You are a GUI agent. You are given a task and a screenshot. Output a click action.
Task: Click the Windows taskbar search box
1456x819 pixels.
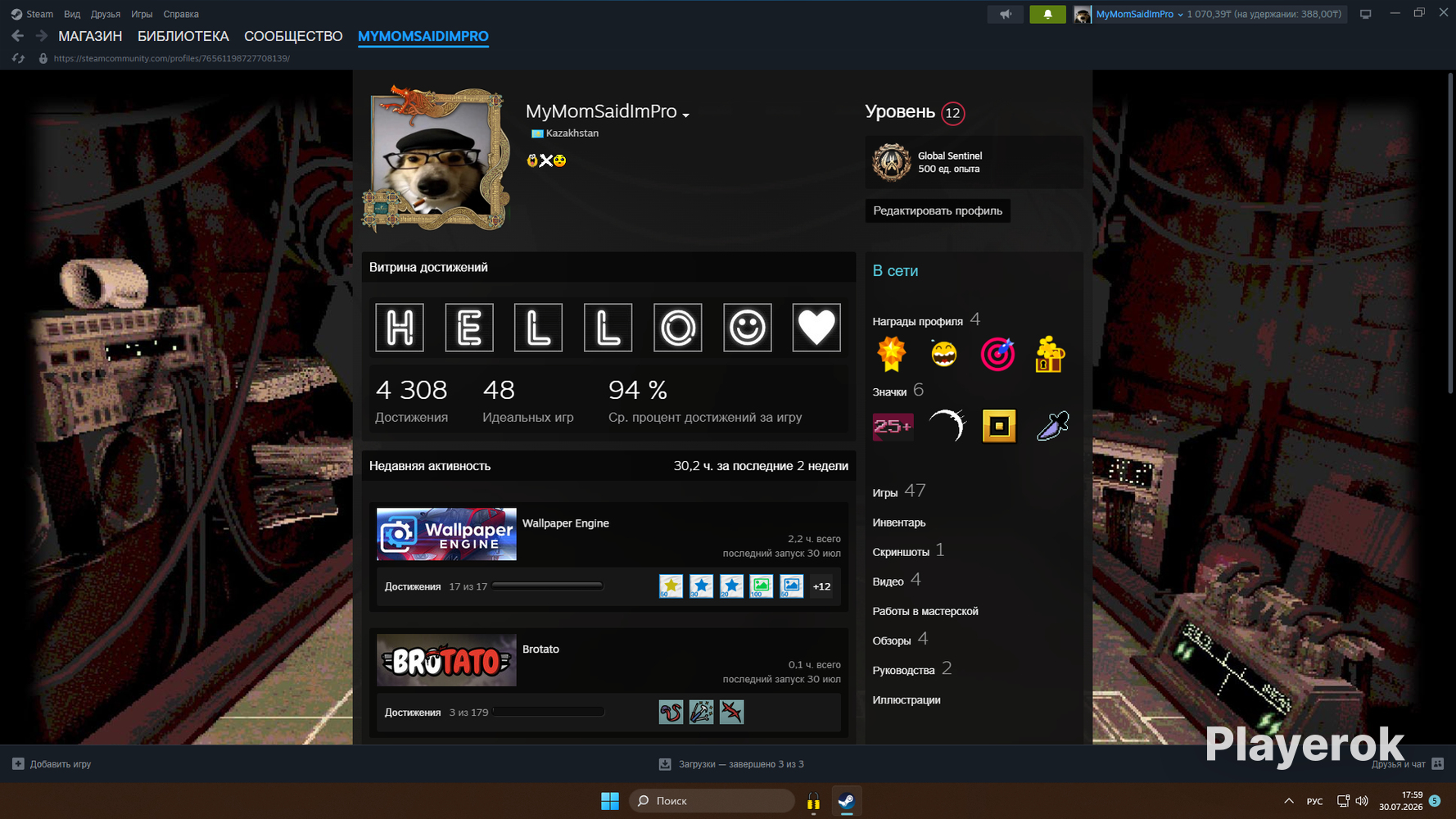tap(711, 801)
